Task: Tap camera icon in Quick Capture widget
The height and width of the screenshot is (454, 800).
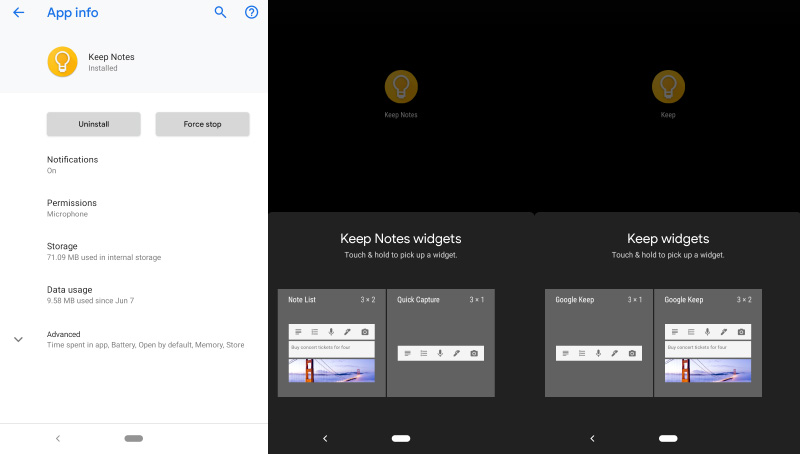Action: [x=474, y=354]
